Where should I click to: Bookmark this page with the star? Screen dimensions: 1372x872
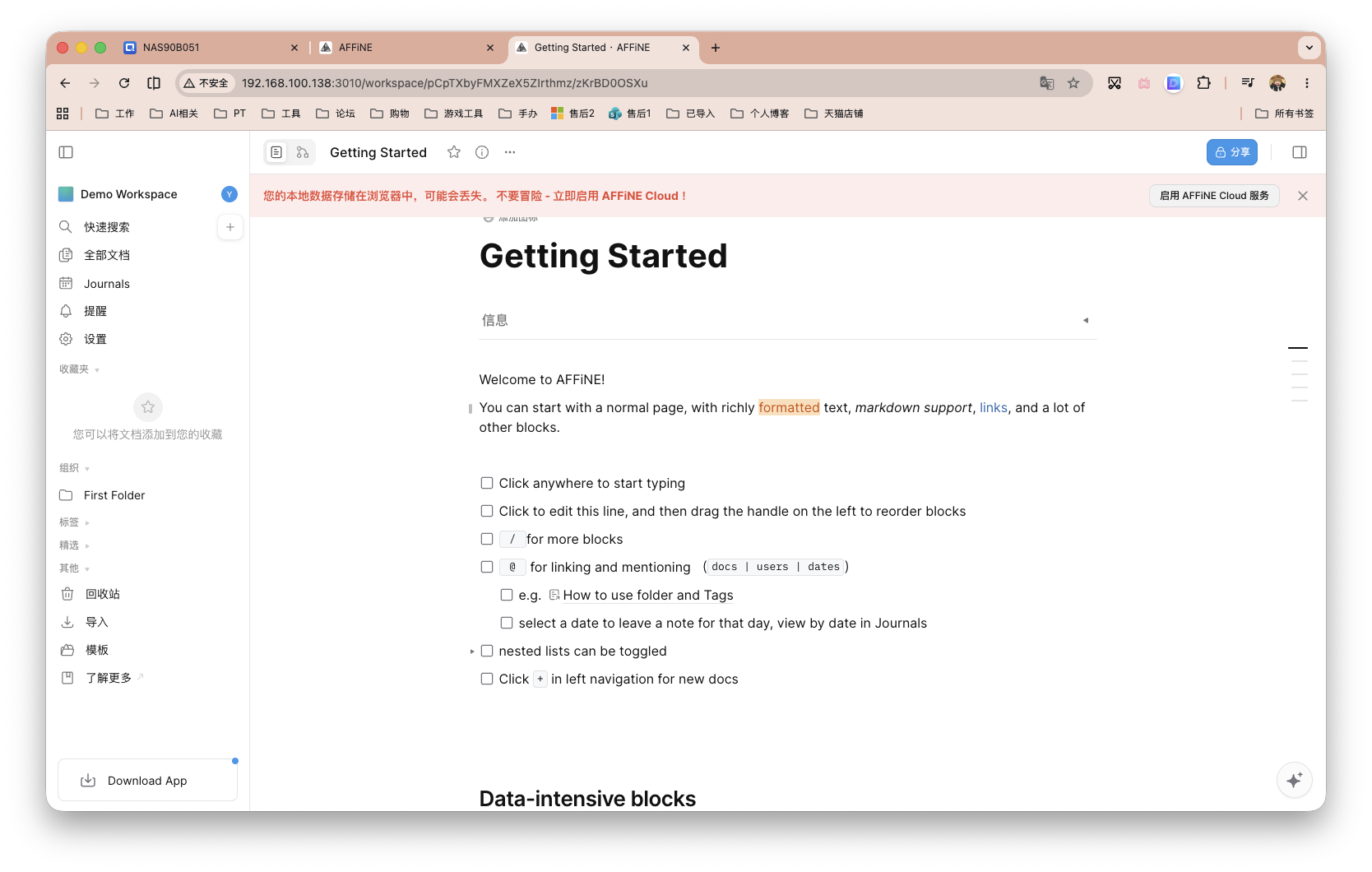[1073, 83]
